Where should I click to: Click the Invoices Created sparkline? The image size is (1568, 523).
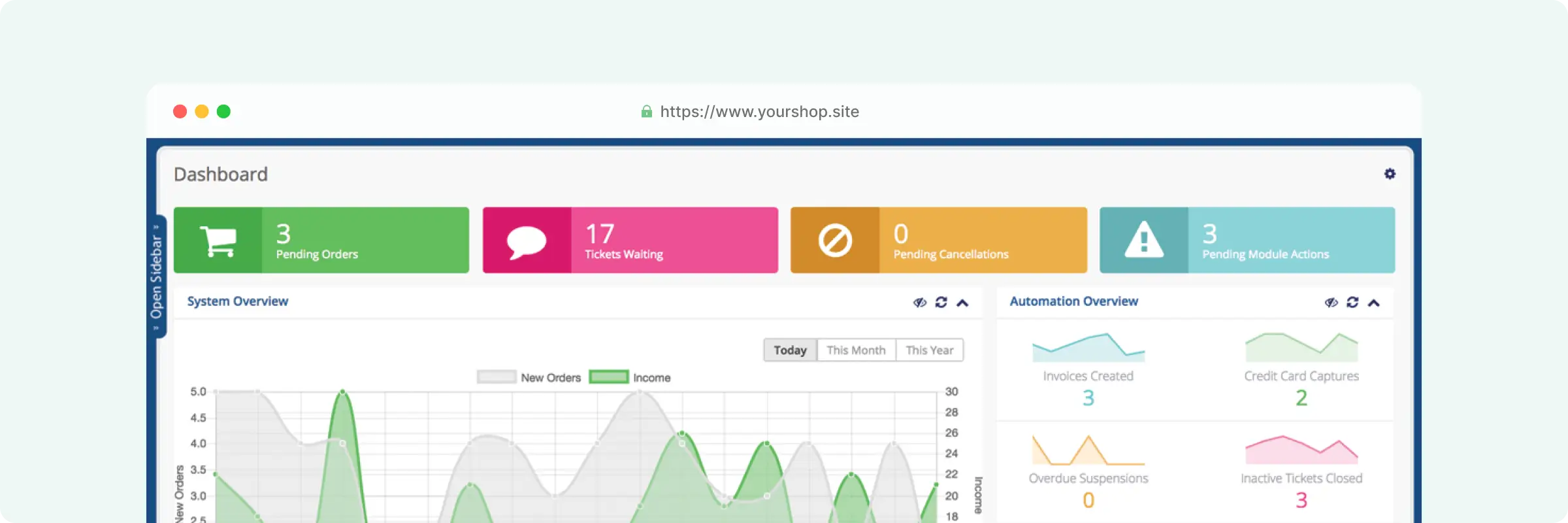point(1088,348)
